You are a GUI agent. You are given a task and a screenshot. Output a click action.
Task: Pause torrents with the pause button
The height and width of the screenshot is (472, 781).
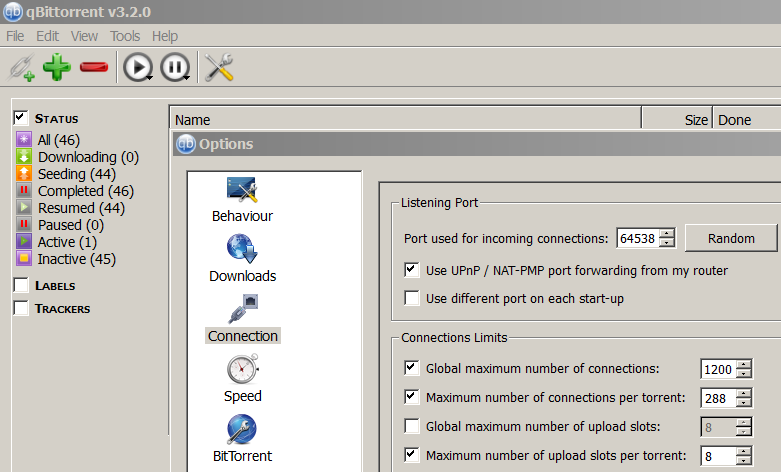pyautogui.click(x=174, y=67)
